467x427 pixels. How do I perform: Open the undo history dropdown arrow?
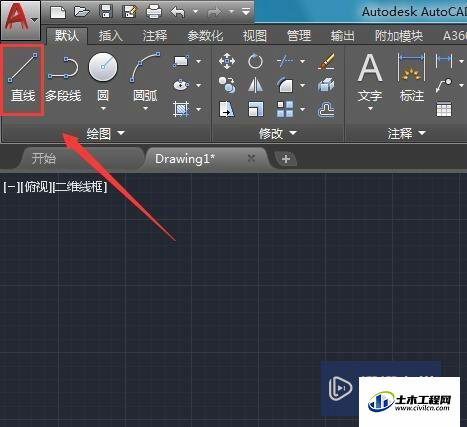[196, 12]
